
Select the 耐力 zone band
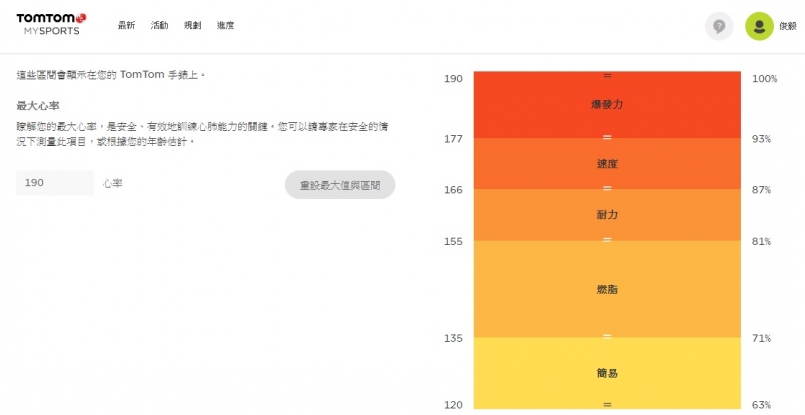607,214
